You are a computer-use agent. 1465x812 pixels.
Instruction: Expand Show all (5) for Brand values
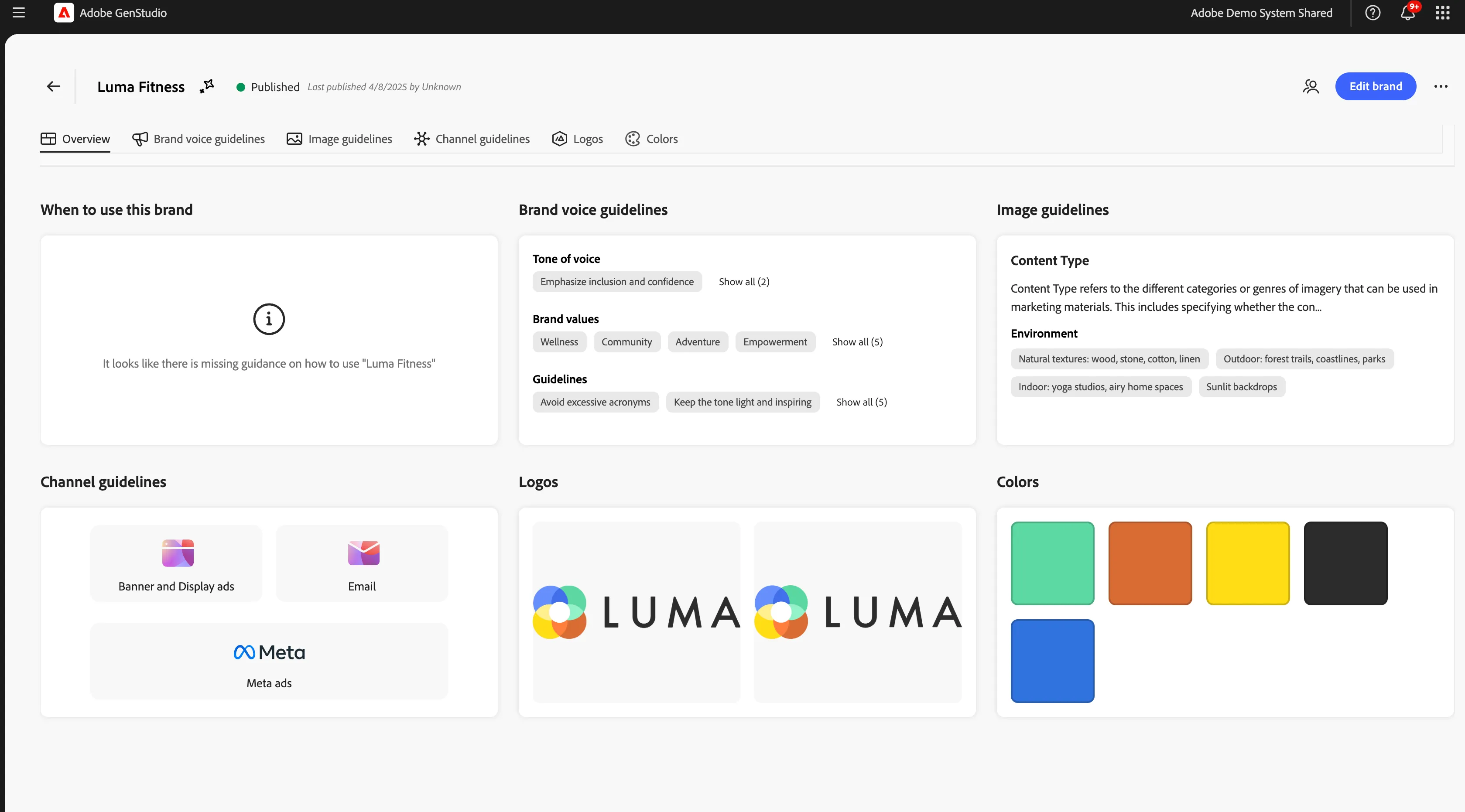[x=857, y=342]
